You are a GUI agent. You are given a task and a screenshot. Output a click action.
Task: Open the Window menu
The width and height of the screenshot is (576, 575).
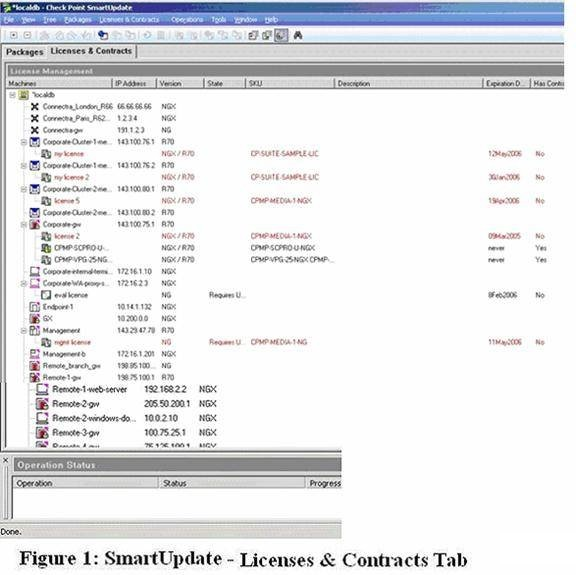click(245, 20)
